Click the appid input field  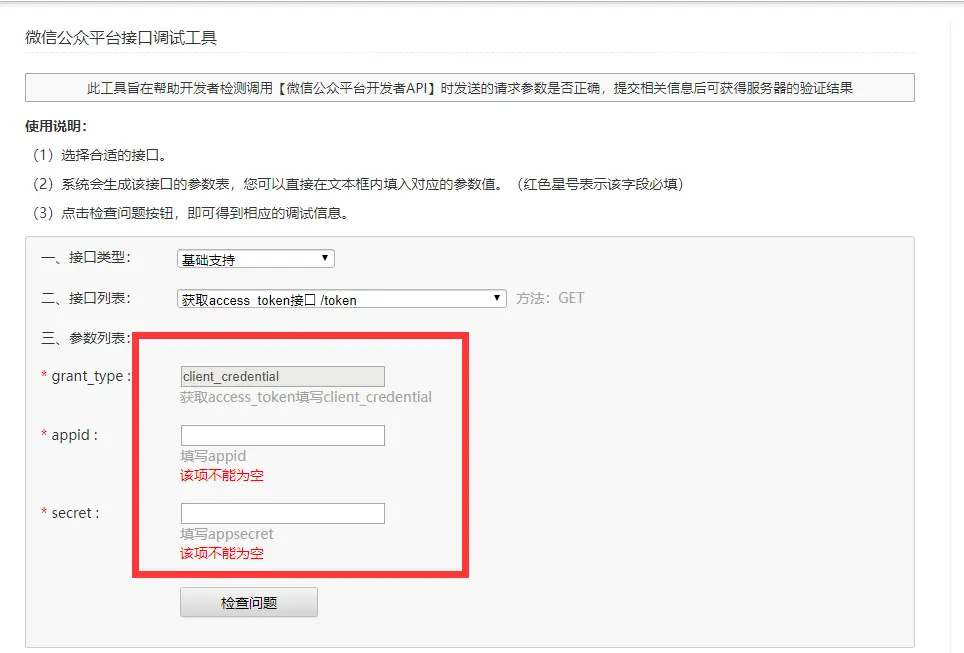point(283,435)
